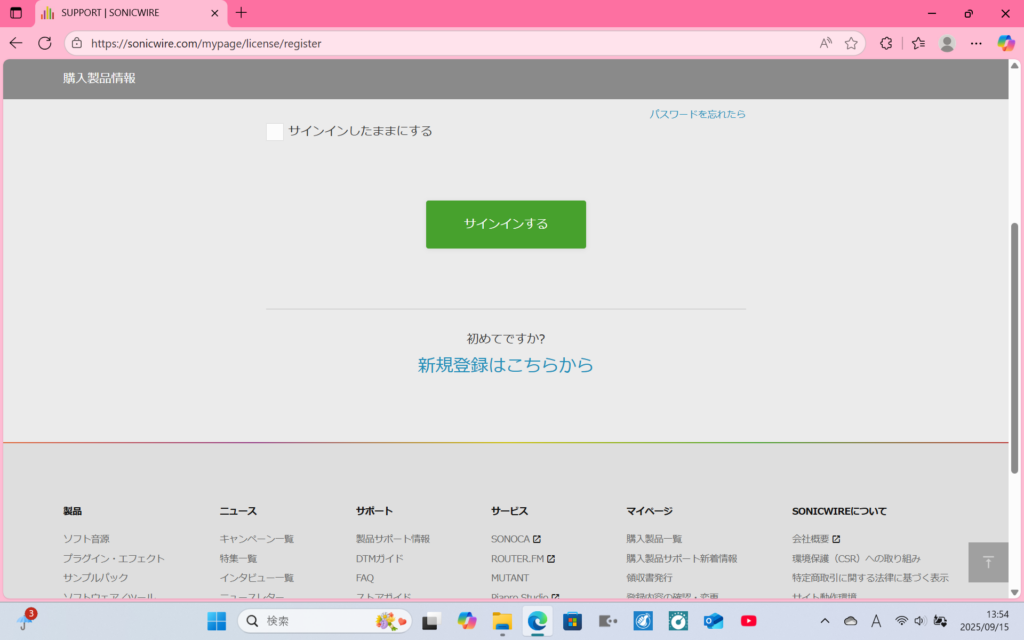The width and height of the screenshot is (1024, 640).
Task: Add this page to favorites star
Action: (x=851, y=43)
